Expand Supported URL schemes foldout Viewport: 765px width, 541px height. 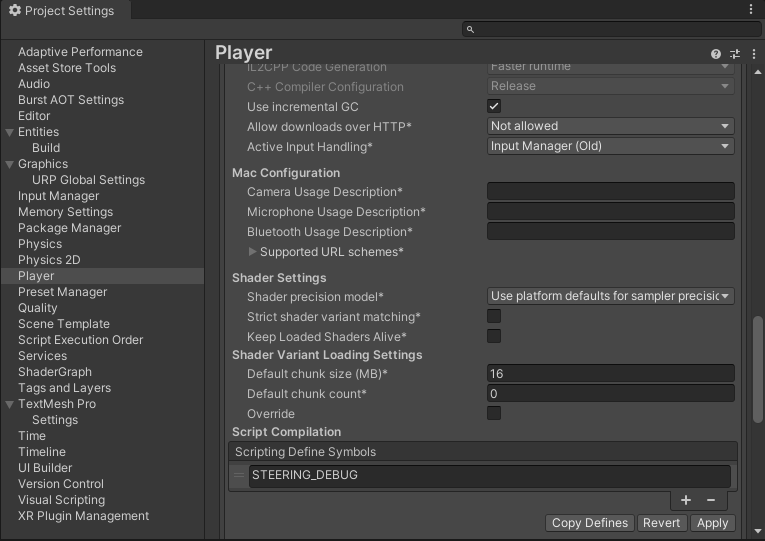point(253,252)
